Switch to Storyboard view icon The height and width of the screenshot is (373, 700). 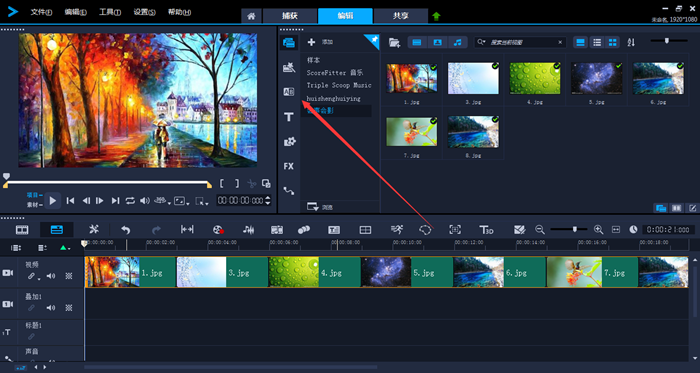point(22,229)
